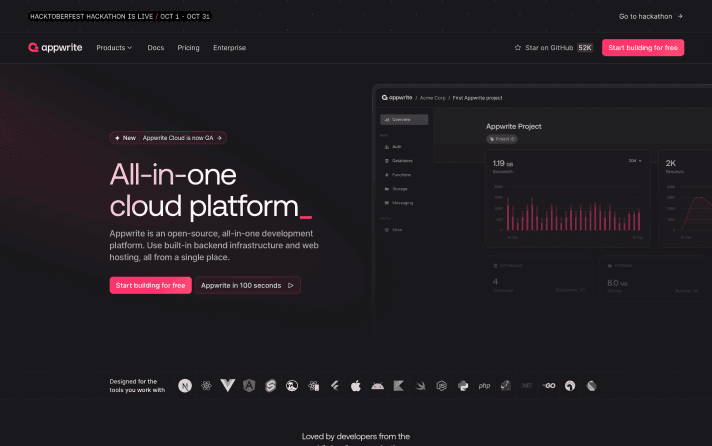The height and width of the screenshot is (446, 712).
Task: Select Storage in the dashboard preview sidebar
Action: 396,189
